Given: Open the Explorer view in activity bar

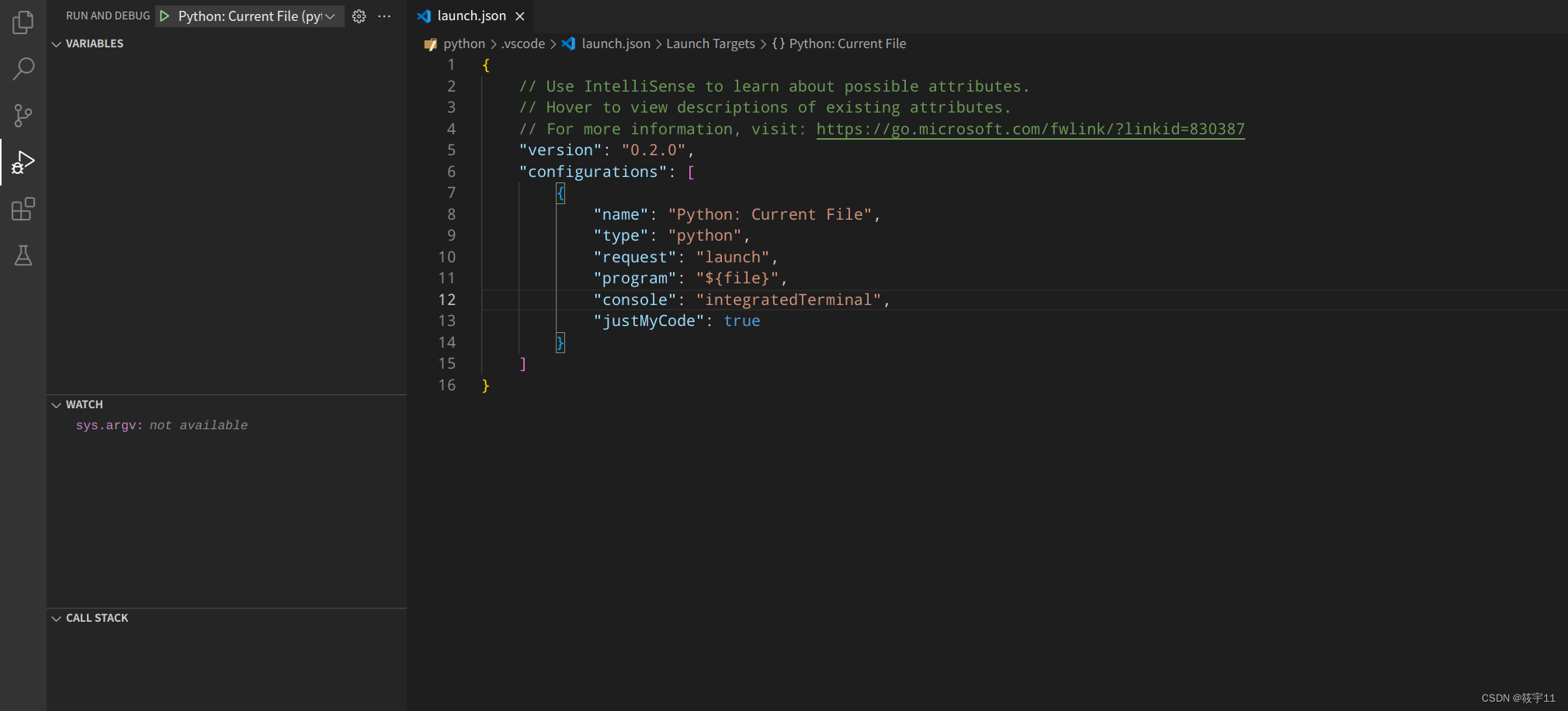Looking at the screenshot, I should coord(23,23).
